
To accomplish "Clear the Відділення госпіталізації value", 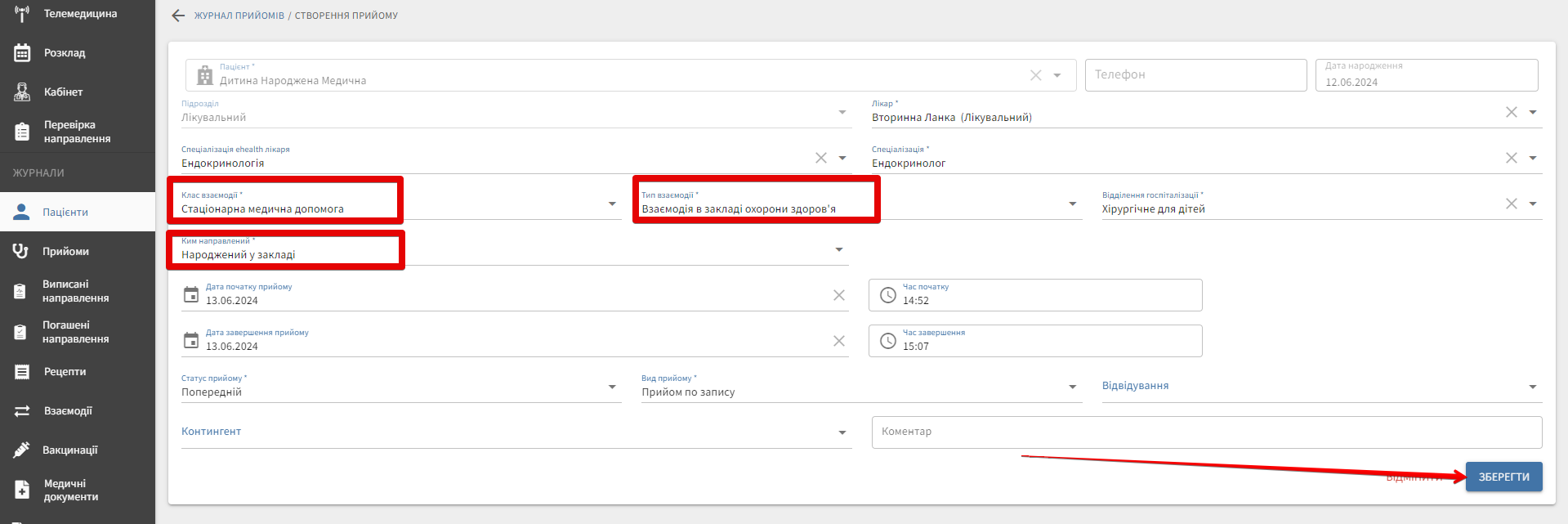I will click(x=1512, y=204).
